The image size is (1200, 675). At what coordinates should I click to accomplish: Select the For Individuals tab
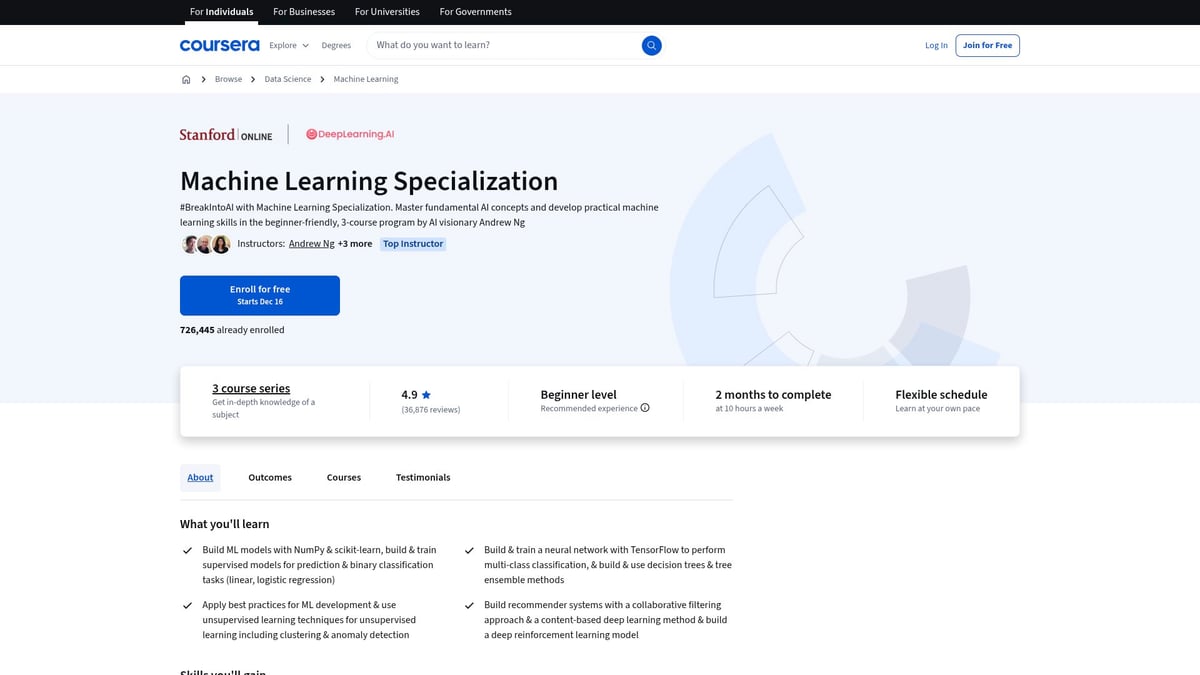click(221, 12)
